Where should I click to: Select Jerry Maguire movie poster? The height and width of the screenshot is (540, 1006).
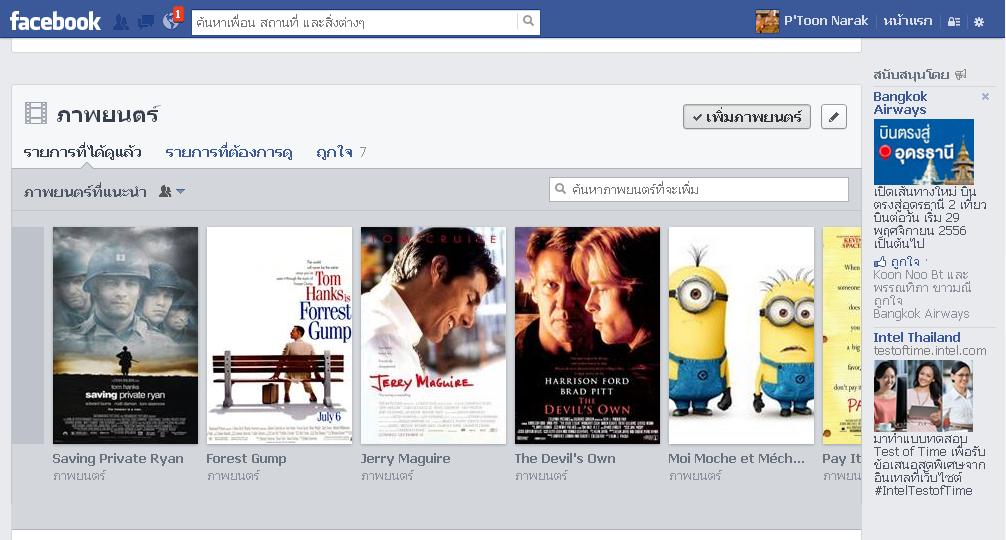click(x=433, y=335)
